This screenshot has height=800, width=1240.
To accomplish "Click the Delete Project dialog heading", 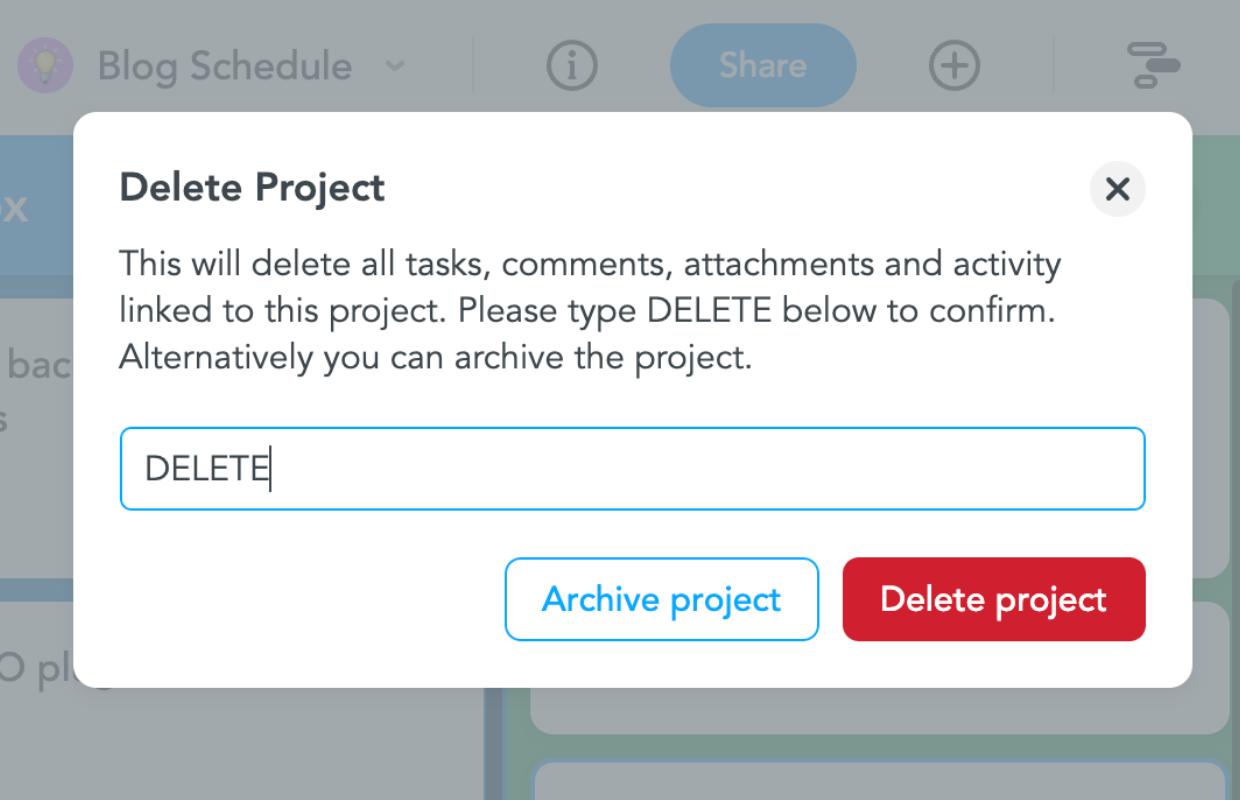I will [x=252, y=188].
